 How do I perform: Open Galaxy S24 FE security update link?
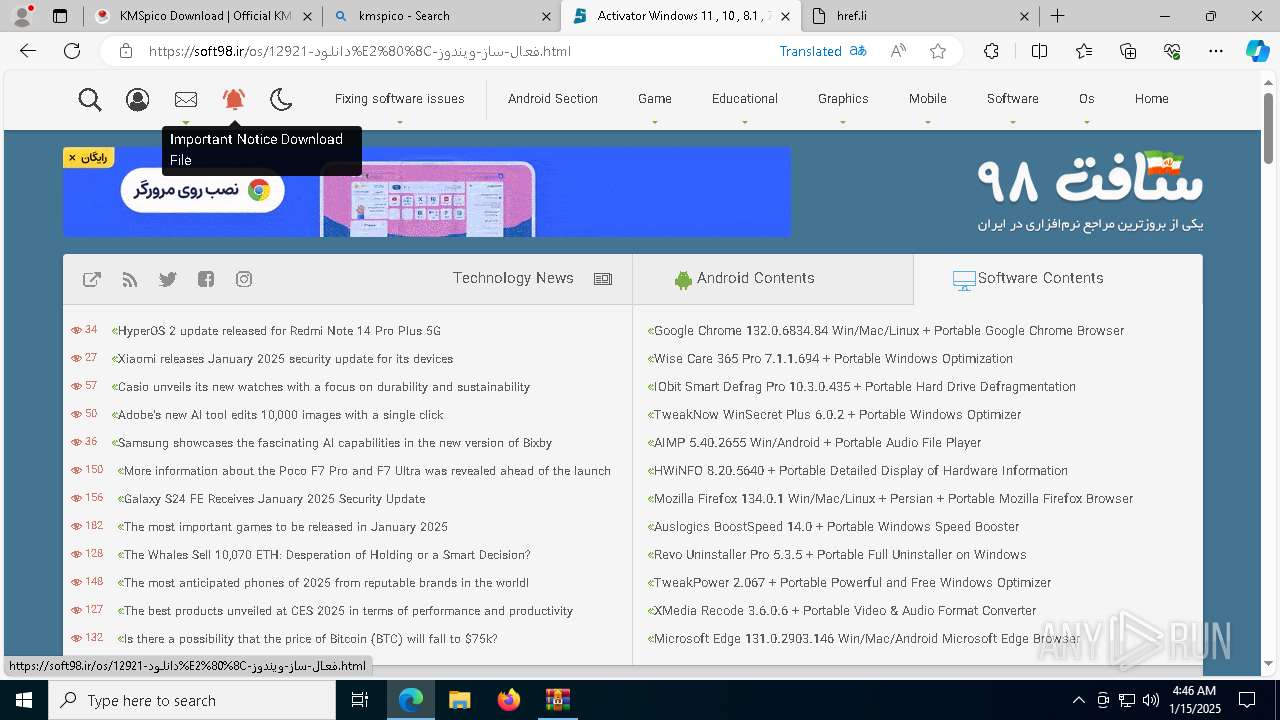[274, 499]
